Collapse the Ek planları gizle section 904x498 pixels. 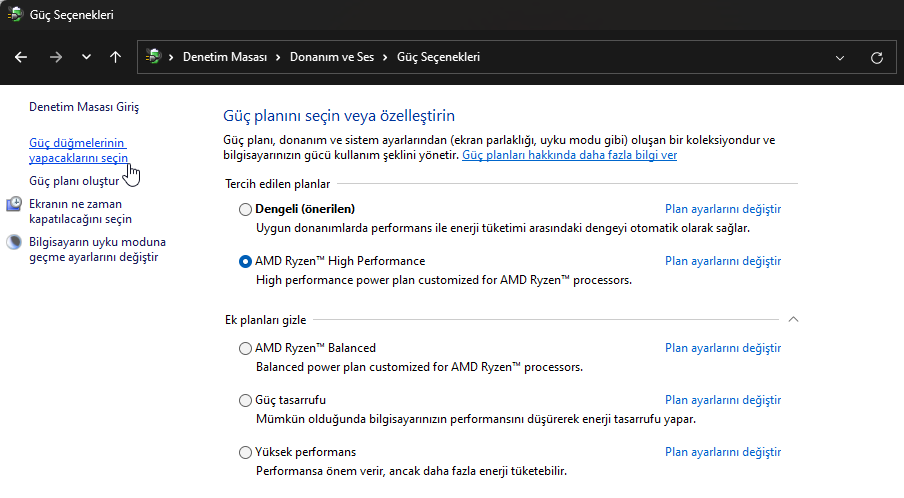(793, 319)
